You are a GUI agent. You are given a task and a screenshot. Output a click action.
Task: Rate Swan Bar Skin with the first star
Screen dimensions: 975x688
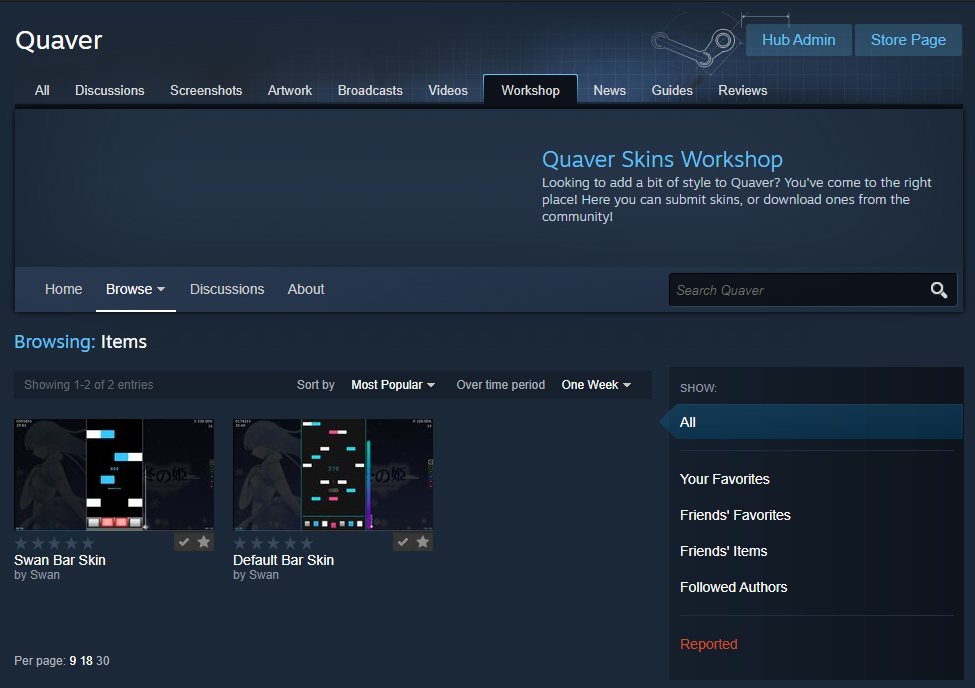(20, 545)
